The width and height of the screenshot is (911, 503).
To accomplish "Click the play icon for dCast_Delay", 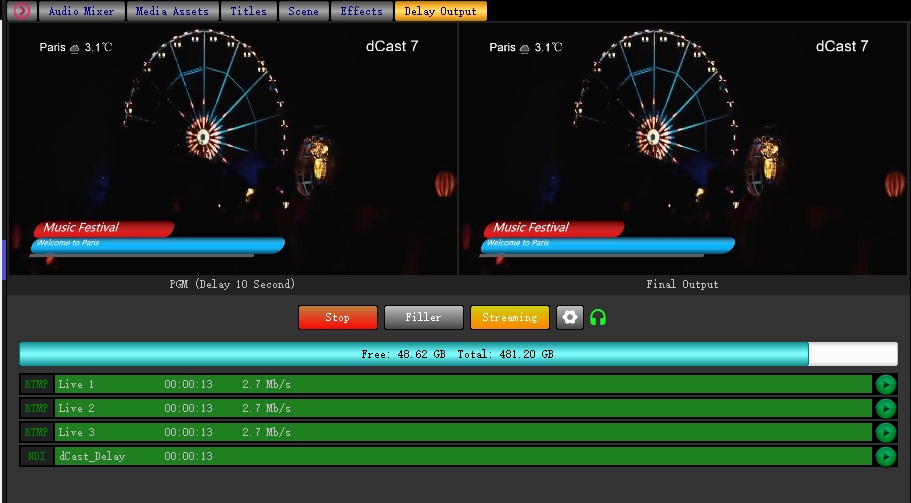I will [x=885, y=456].
